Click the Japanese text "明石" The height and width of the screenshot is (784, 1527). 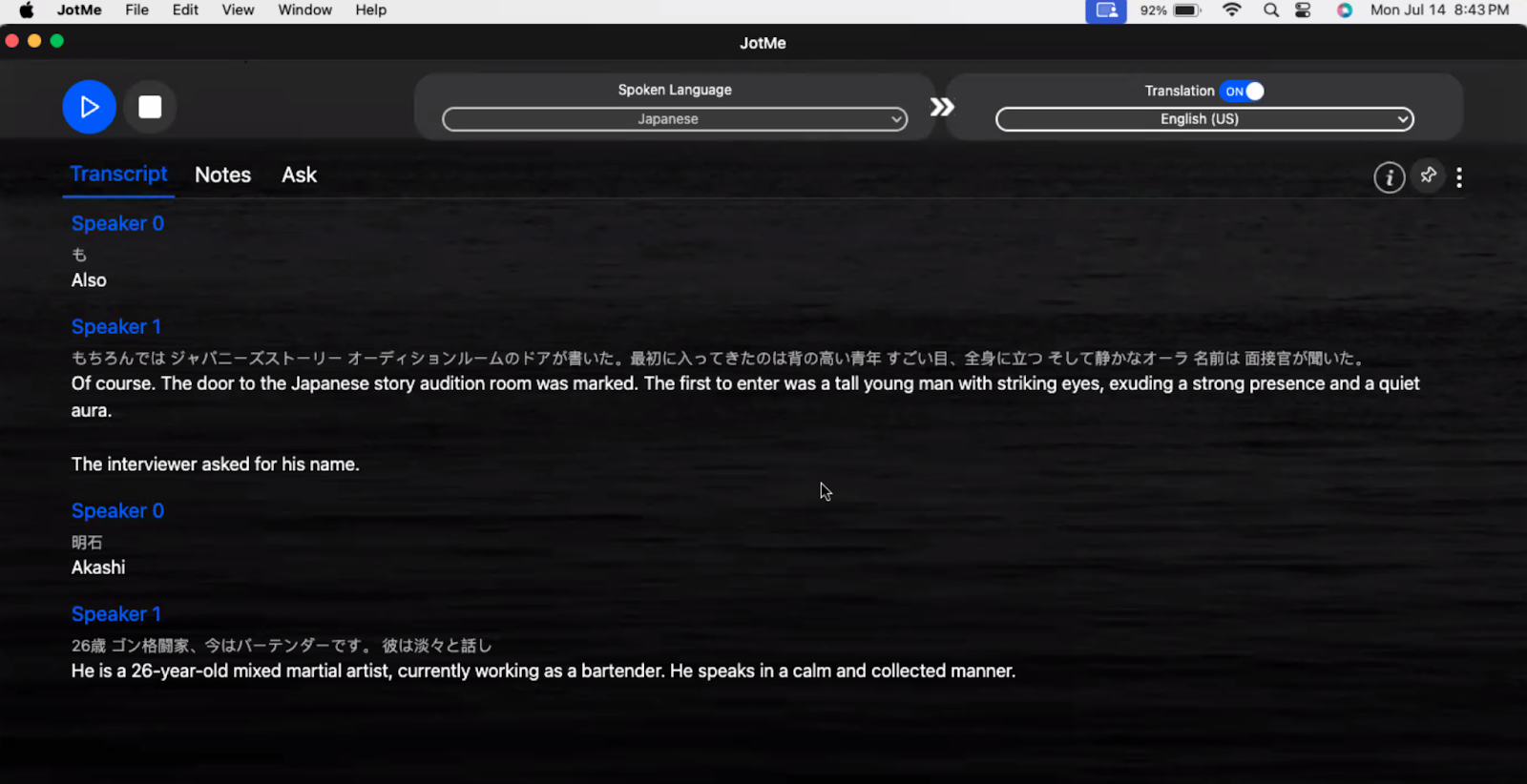pyautogui.click(x=87, y=543)
